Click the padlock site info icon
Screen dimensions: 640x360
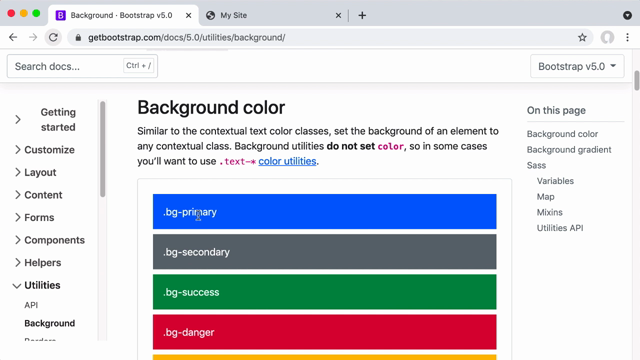point(78,38)
